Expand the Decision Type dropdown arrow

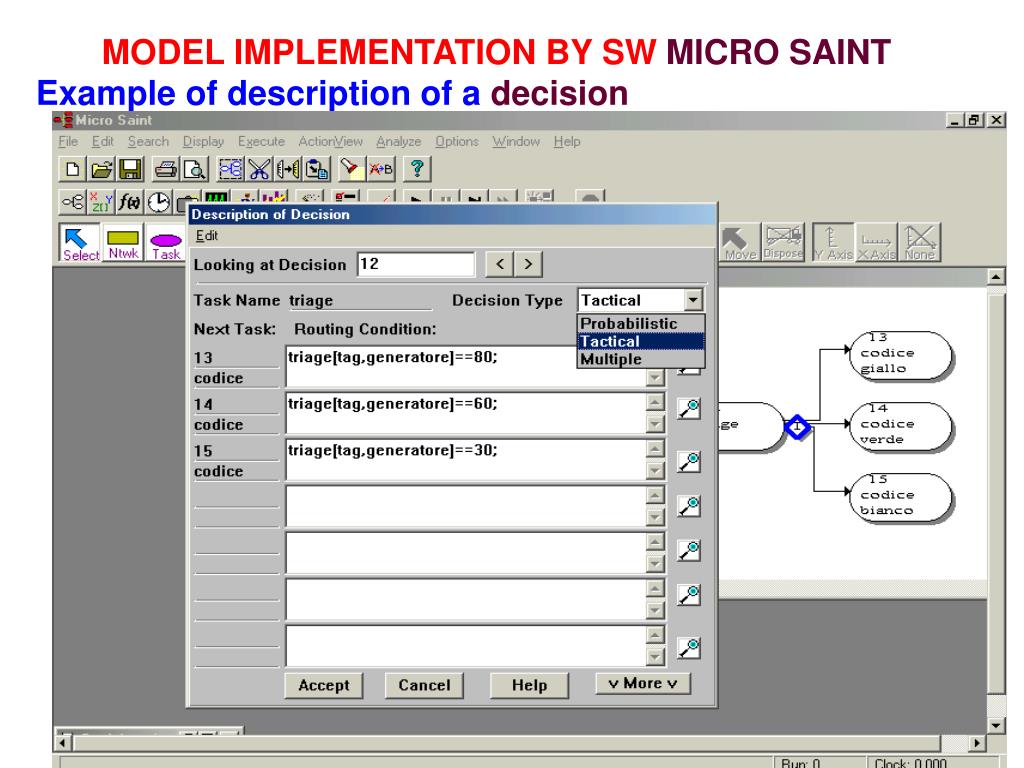pyautogui.click(x=693, y=300)
